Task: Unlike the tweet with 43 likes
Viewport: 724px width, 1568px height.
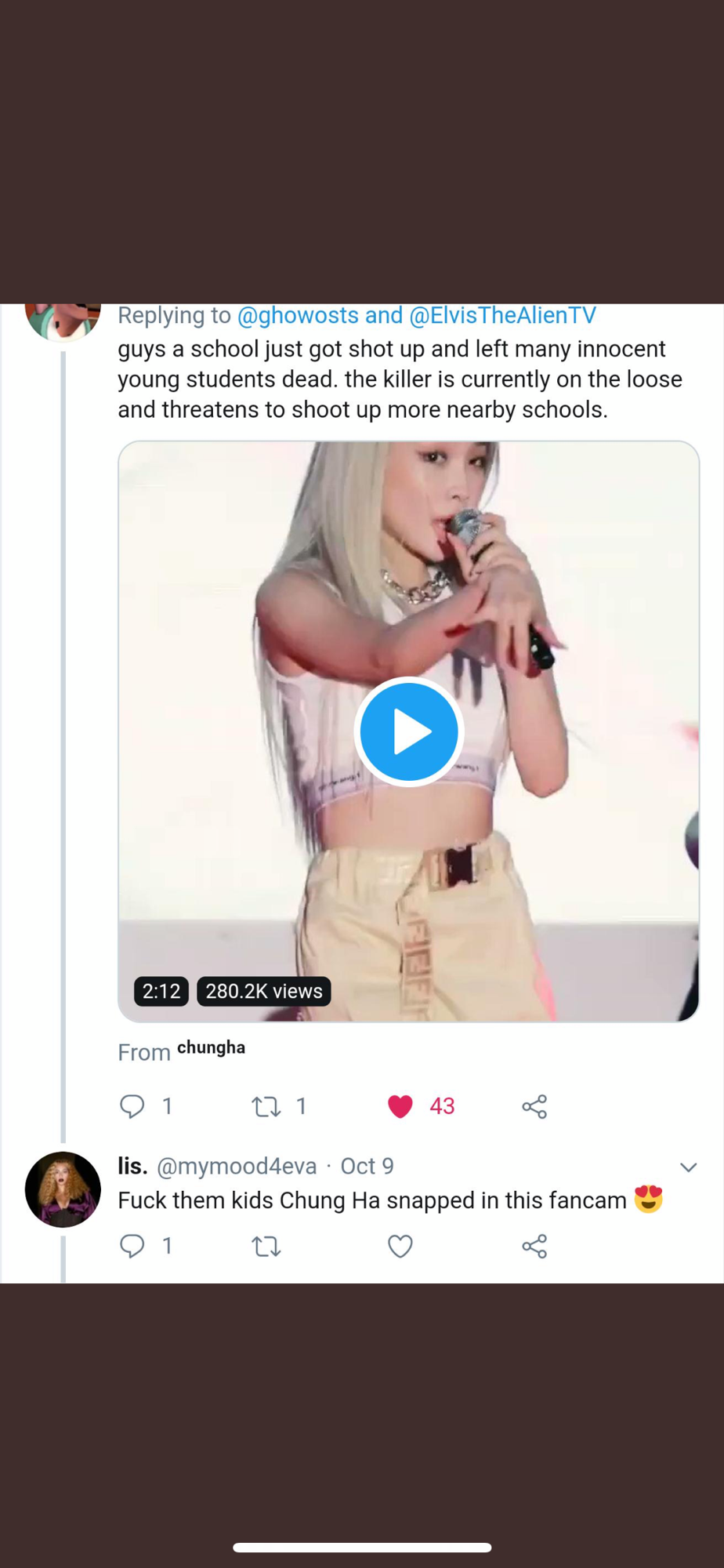Action: click(400, 1106)
